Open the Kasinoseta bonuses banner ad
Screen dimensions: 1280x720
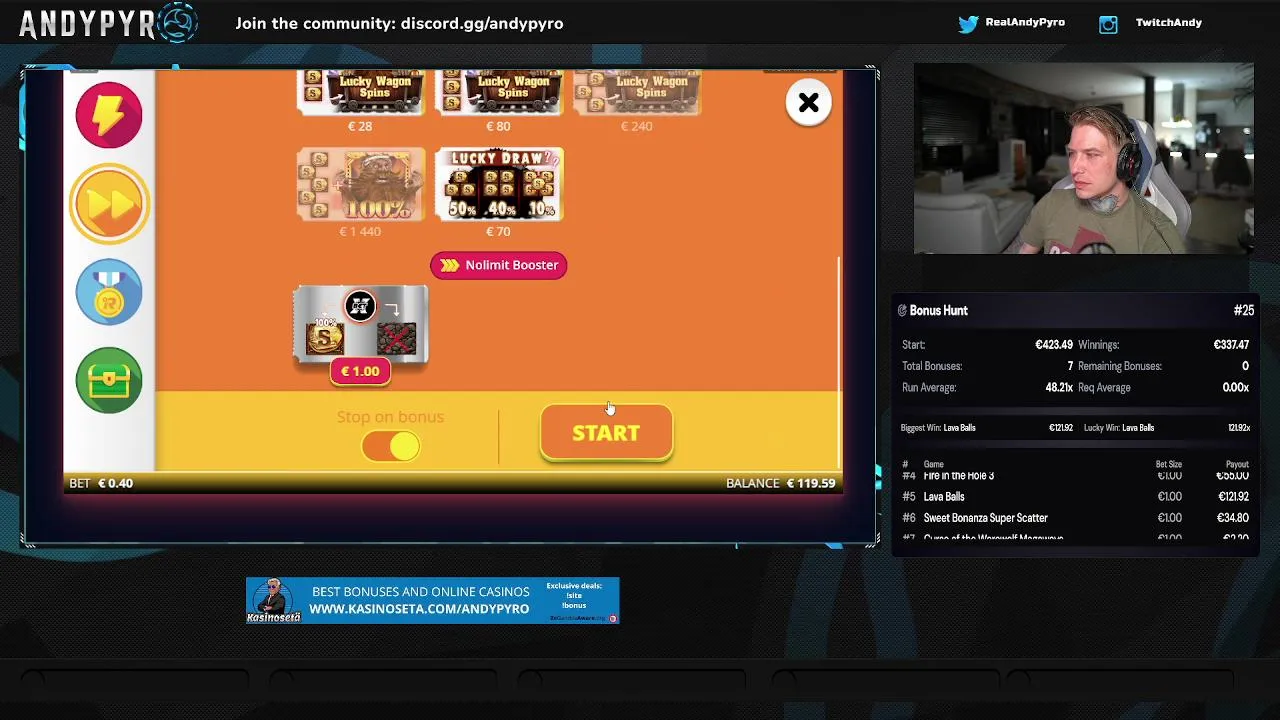(x=432, y=600)
